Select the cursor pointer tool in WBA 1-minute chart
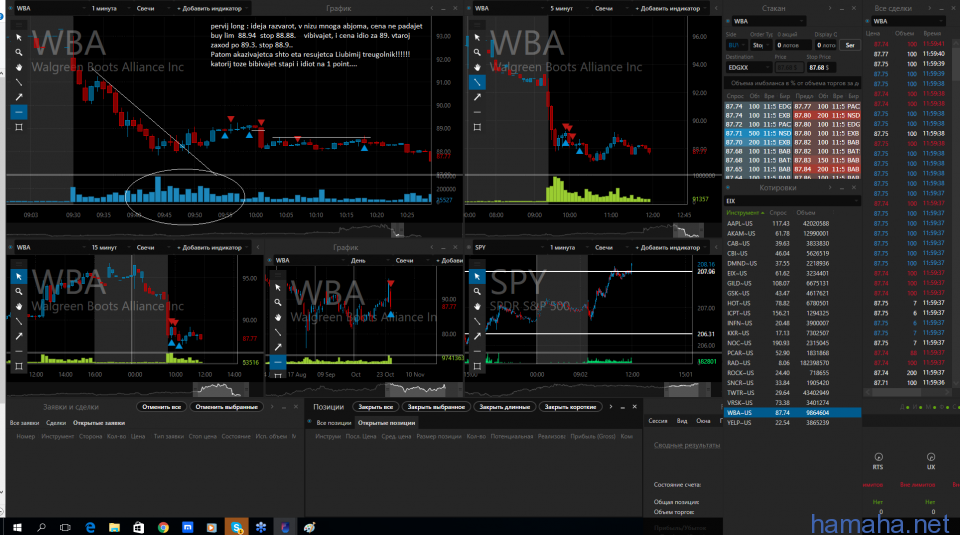 [x=19, y=37]
